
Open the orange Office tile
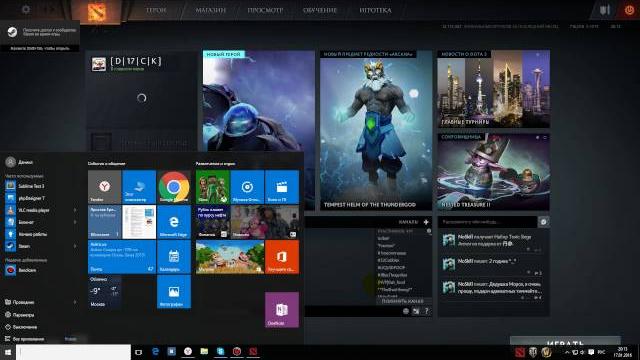pyautogui.click(x=282, y=257)
